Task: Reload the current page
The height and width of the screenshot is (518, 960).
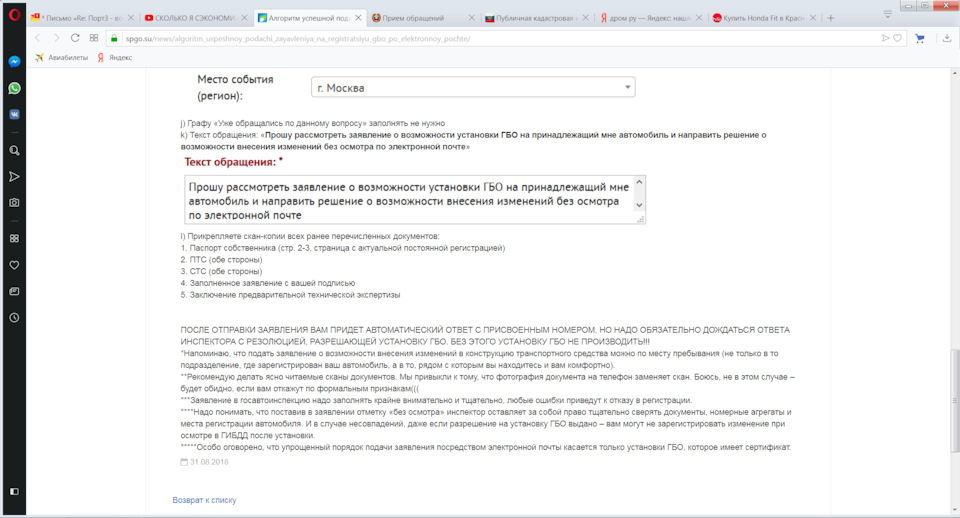Action: pyautogui.click(x=75, y=38)
